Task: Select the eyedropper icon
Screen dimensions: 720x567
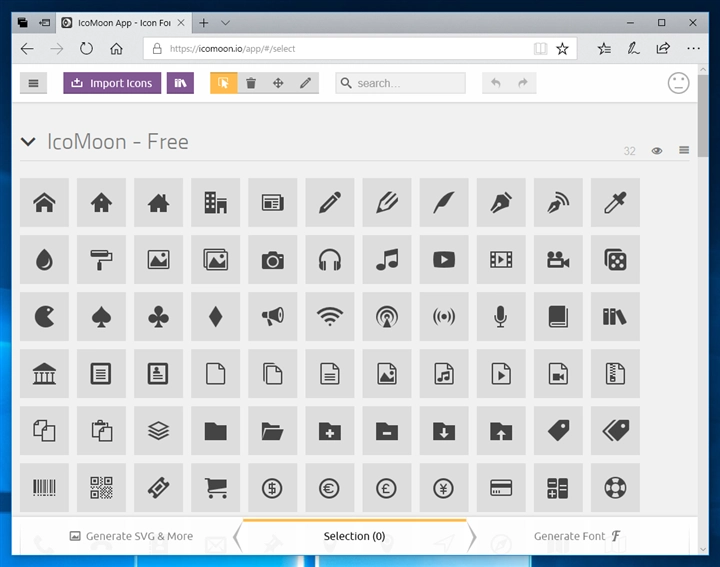Action: pyautogui.click(x=615, y=202)
